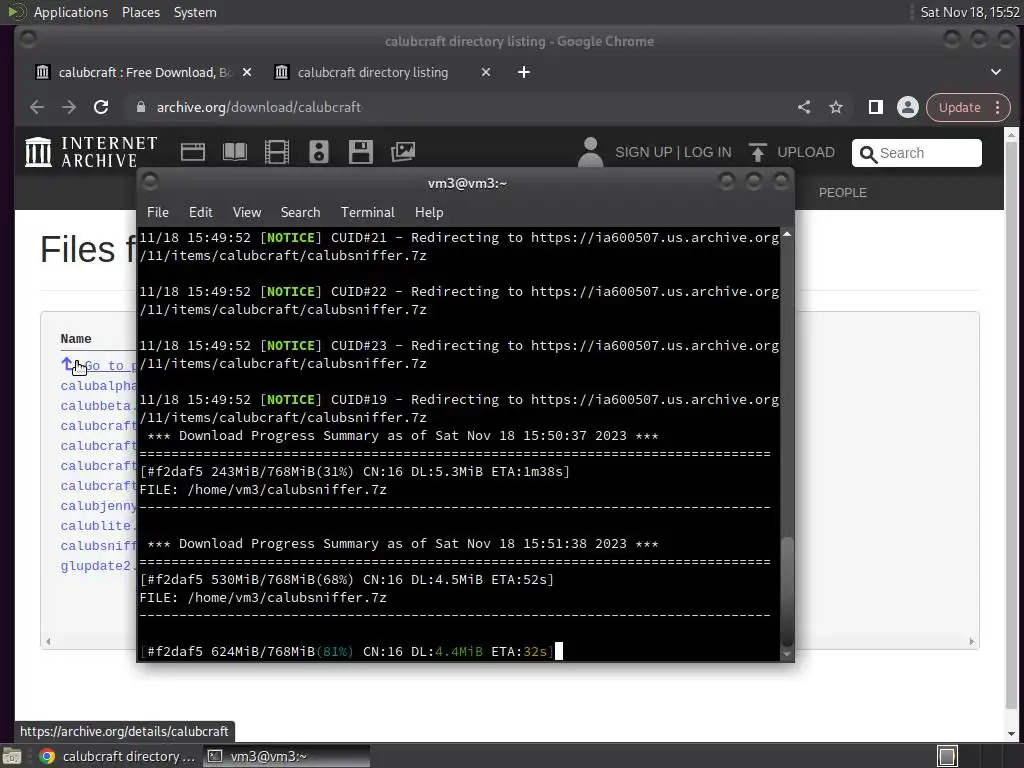Click the archive.org address bar
This screenshot has height=768, width=1024.
[457, 107]
